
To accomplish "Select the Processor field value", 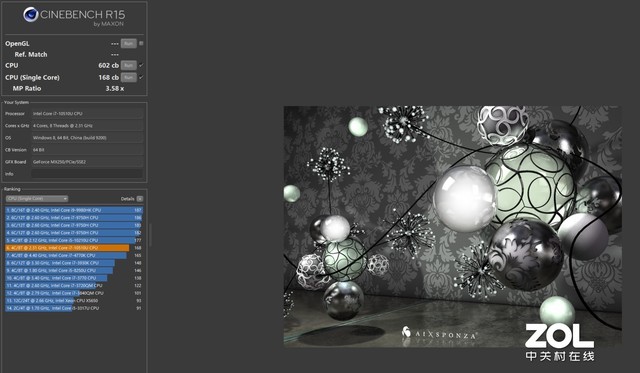I will click(87, 113).
